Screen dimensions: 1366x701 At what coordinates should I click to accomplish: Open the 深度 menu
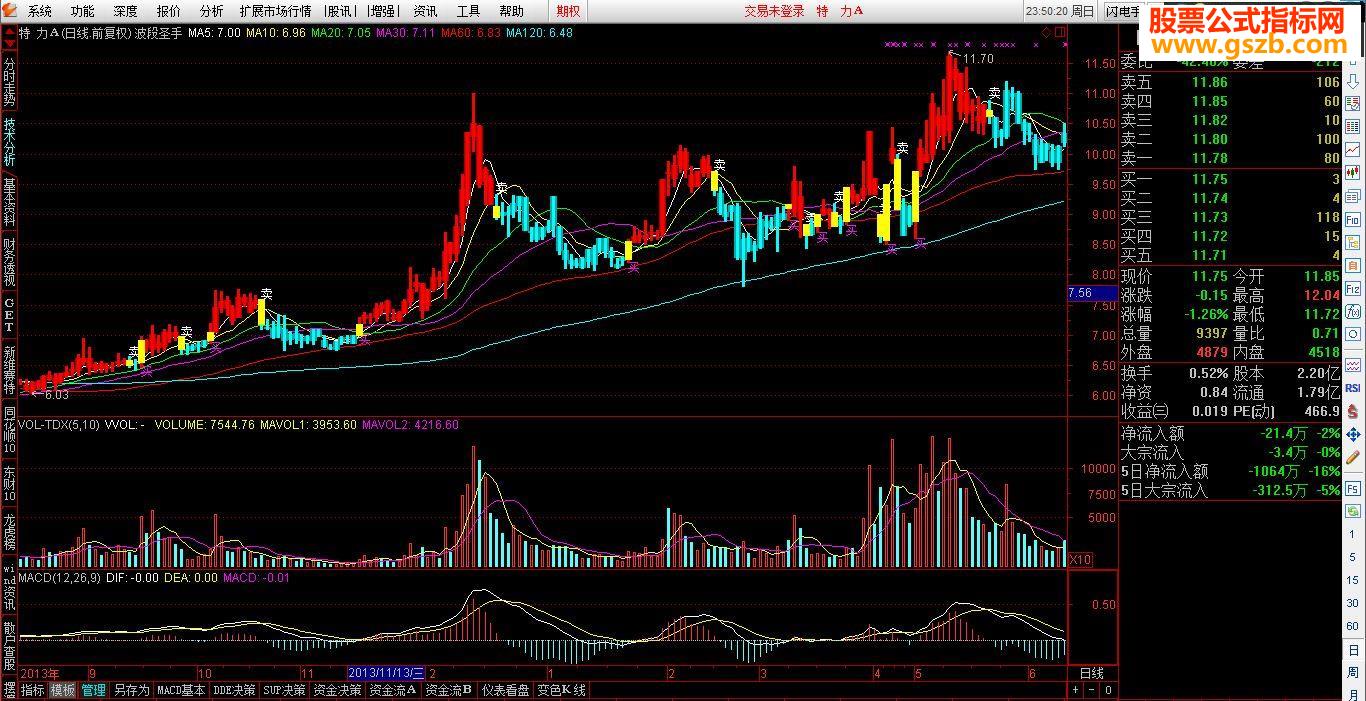(x=125, y=11)
